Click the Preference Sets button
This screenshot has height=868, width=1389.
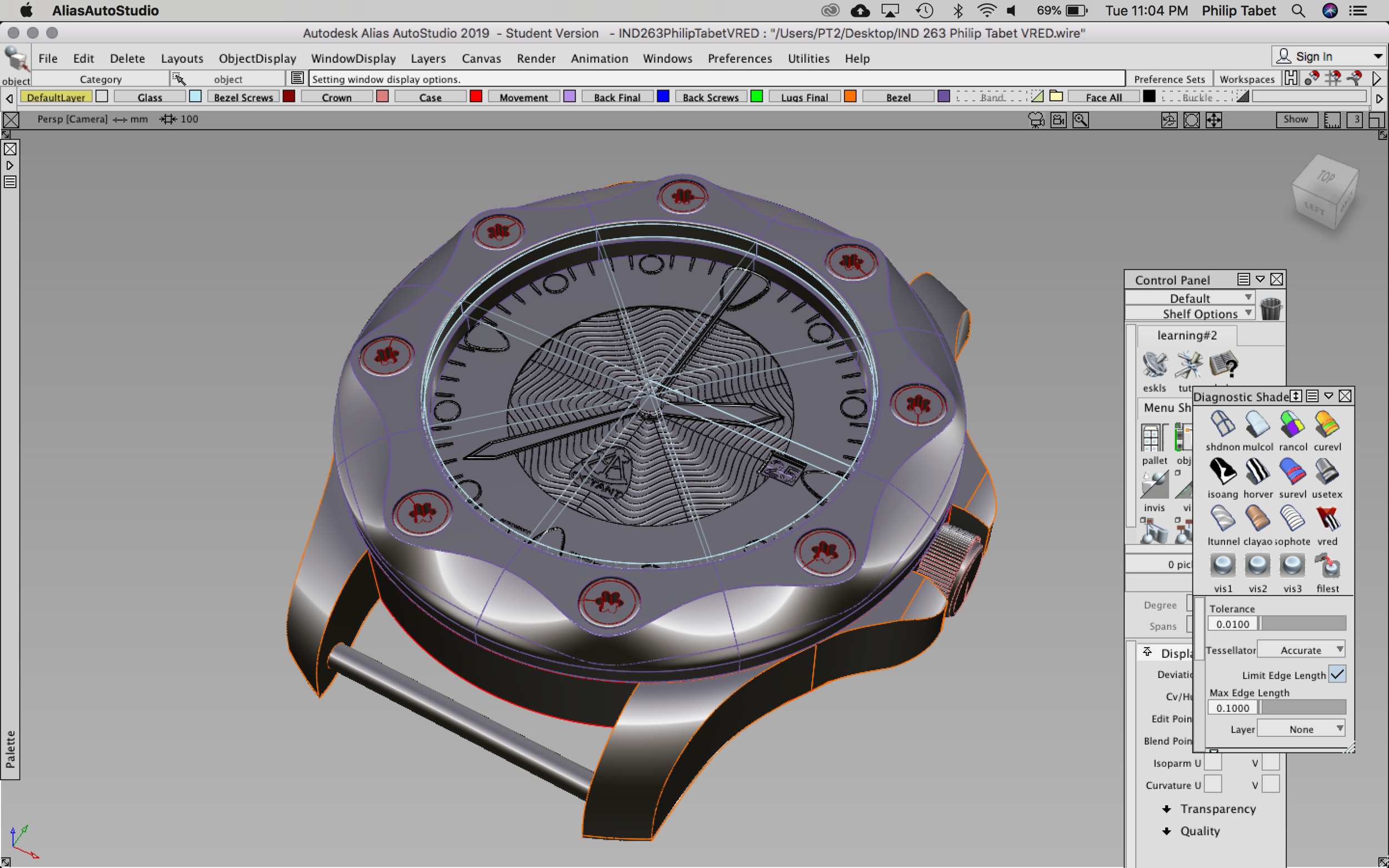tap(1169, 79)
